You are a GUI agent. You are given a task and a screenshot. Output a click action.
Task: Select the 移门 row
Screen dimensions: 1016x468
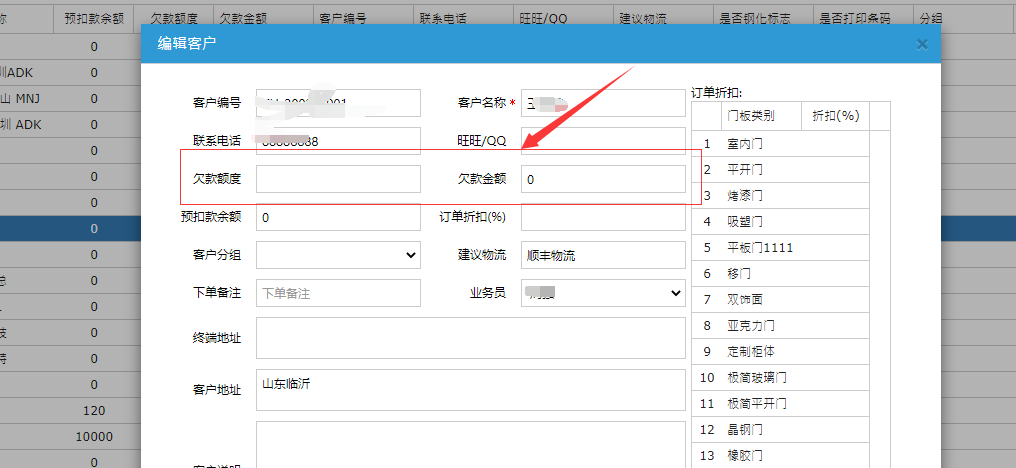pyautogui.click(x=780, y=274)
